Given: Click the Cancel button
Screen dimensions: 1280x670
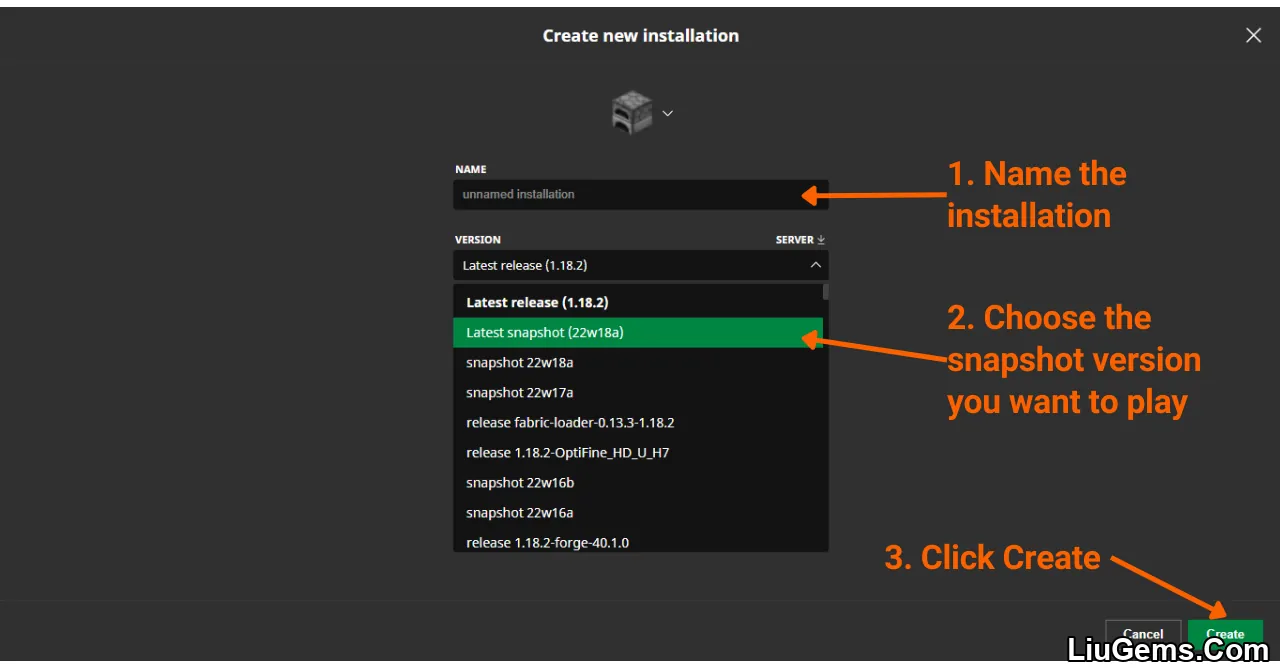Looking at the screenshot, I should [x=1143, y=633].
